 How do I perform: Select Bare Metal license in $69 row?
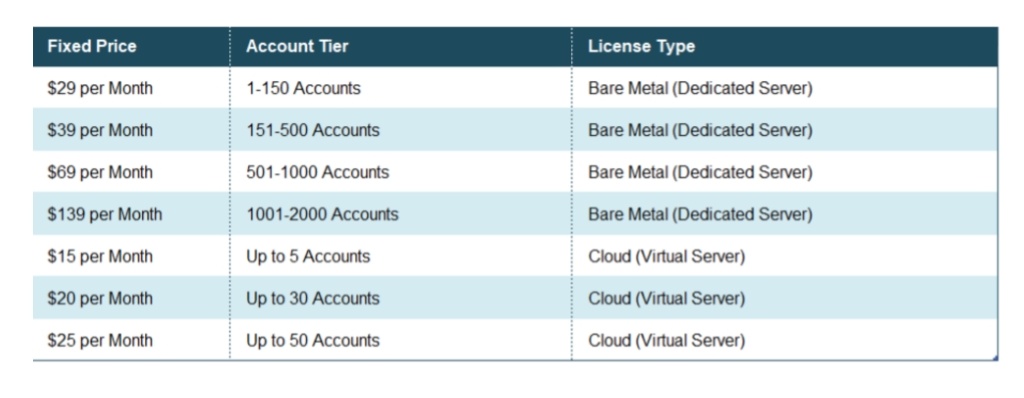[784, 172]
